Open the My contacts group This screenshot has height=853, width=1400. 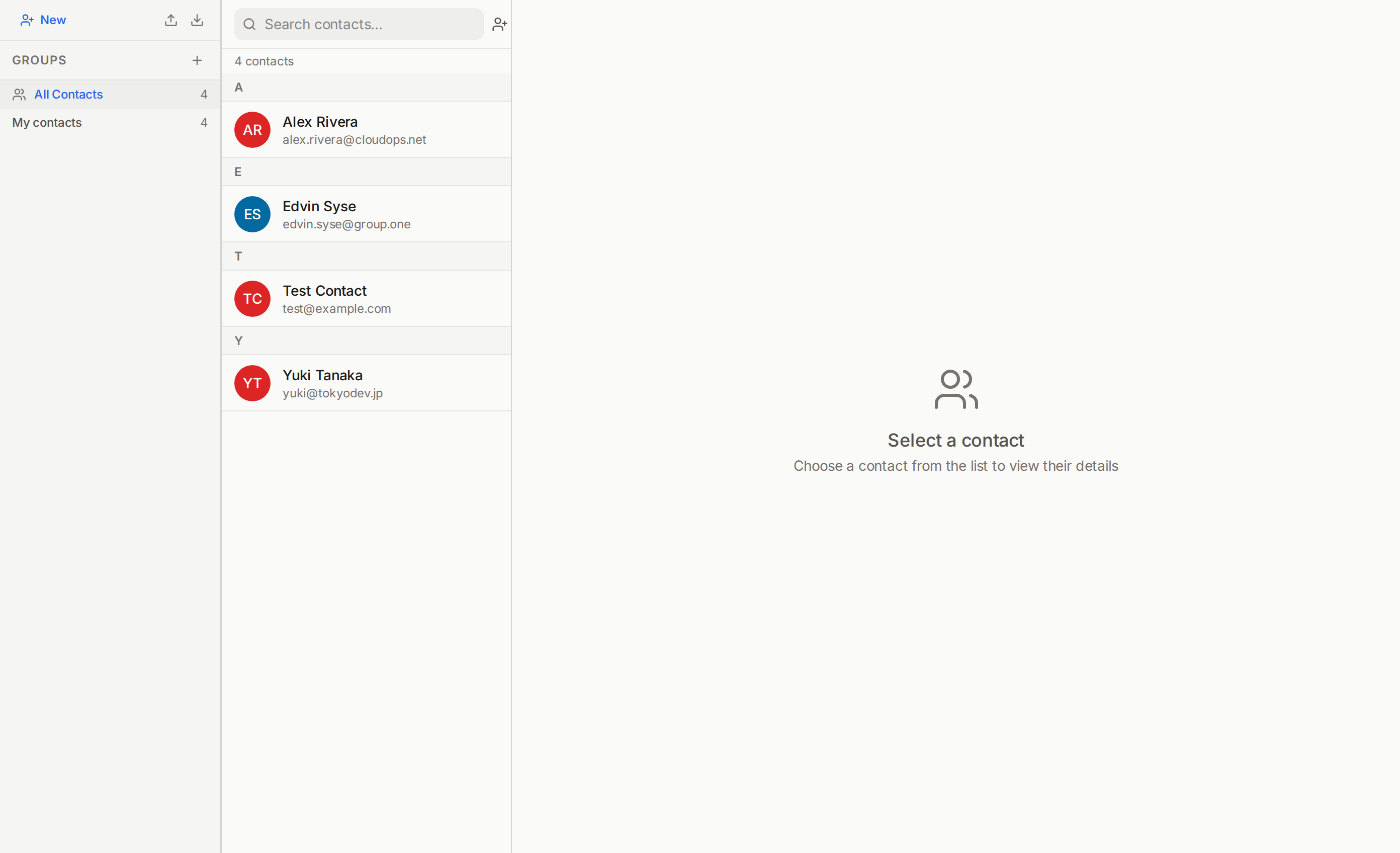coord(47,123)
